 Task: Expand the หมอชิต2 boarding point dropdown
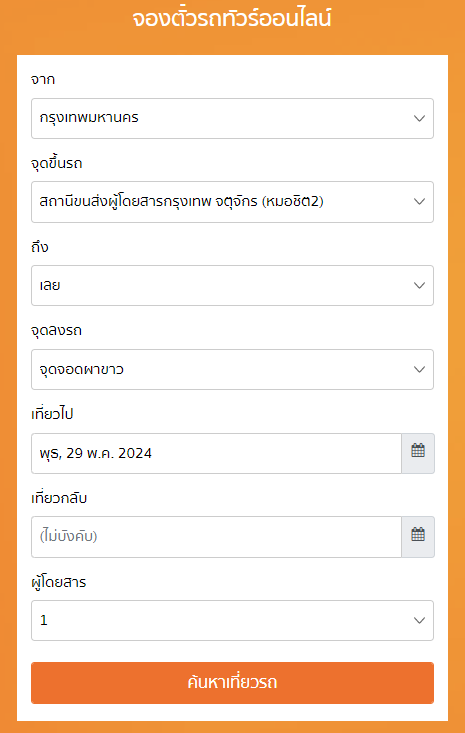(232, 202)
